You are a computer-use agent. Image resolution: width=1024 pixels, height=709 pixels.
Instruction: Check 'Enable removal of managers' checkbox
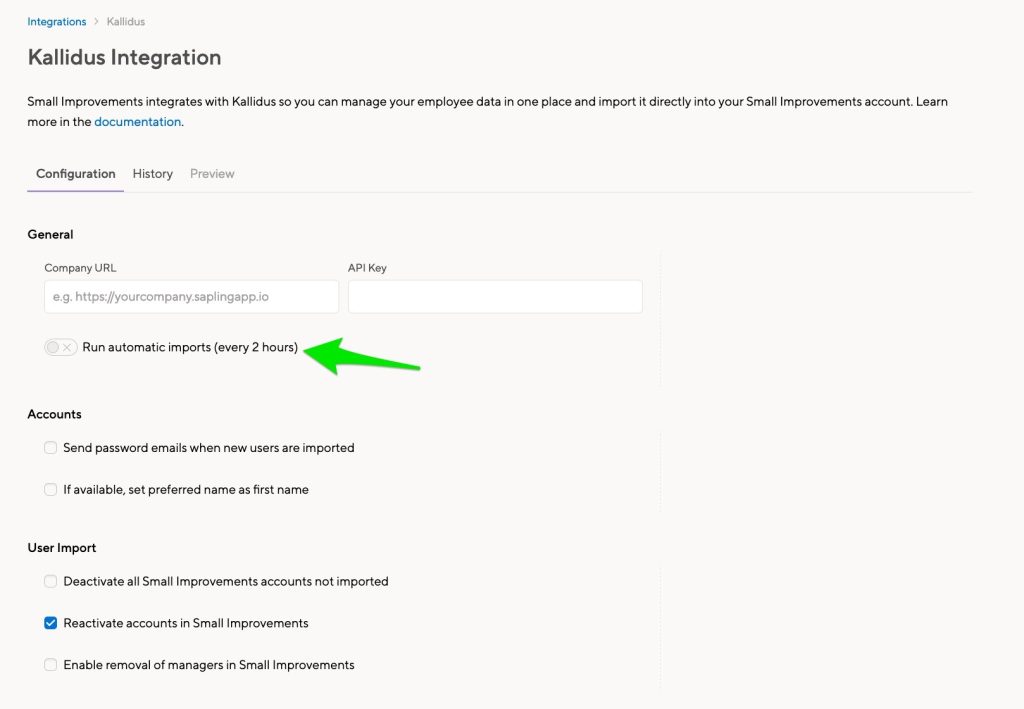coord(50,665)
